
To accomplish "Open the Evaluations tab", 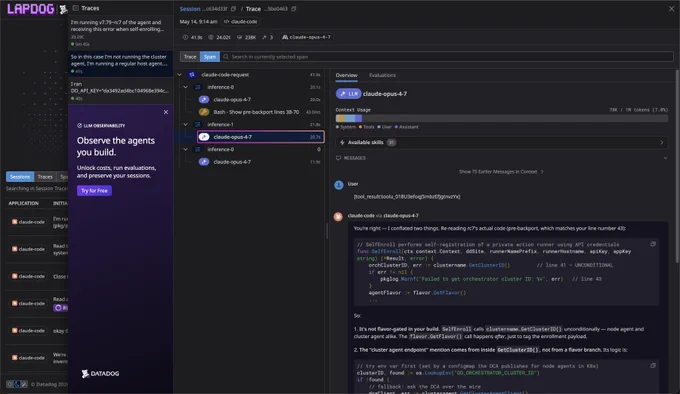I will pos(382,75).
